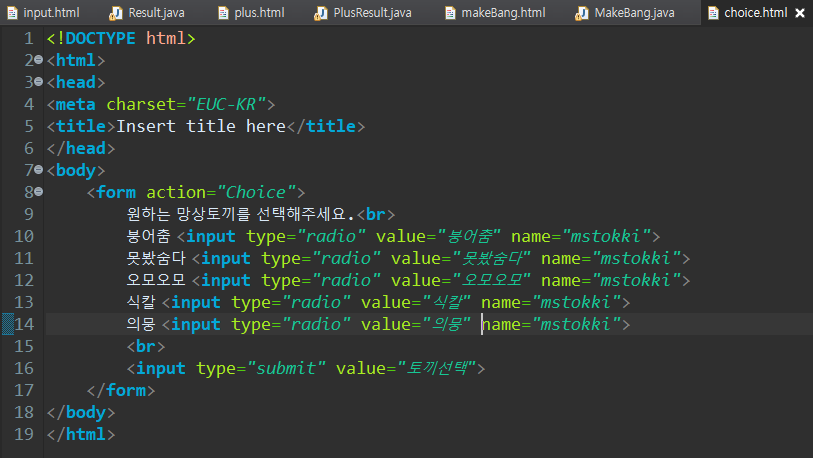This screenshot has width=813, height=458.
Task: Click the "mstokki" name value on line 12
Action: click(636, 280)
